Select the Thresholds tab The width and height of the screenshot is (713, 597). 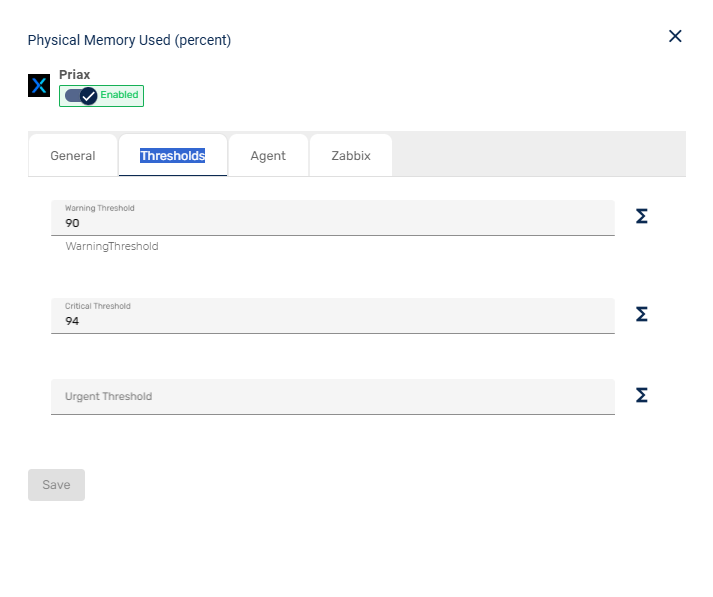click(173, 156)
